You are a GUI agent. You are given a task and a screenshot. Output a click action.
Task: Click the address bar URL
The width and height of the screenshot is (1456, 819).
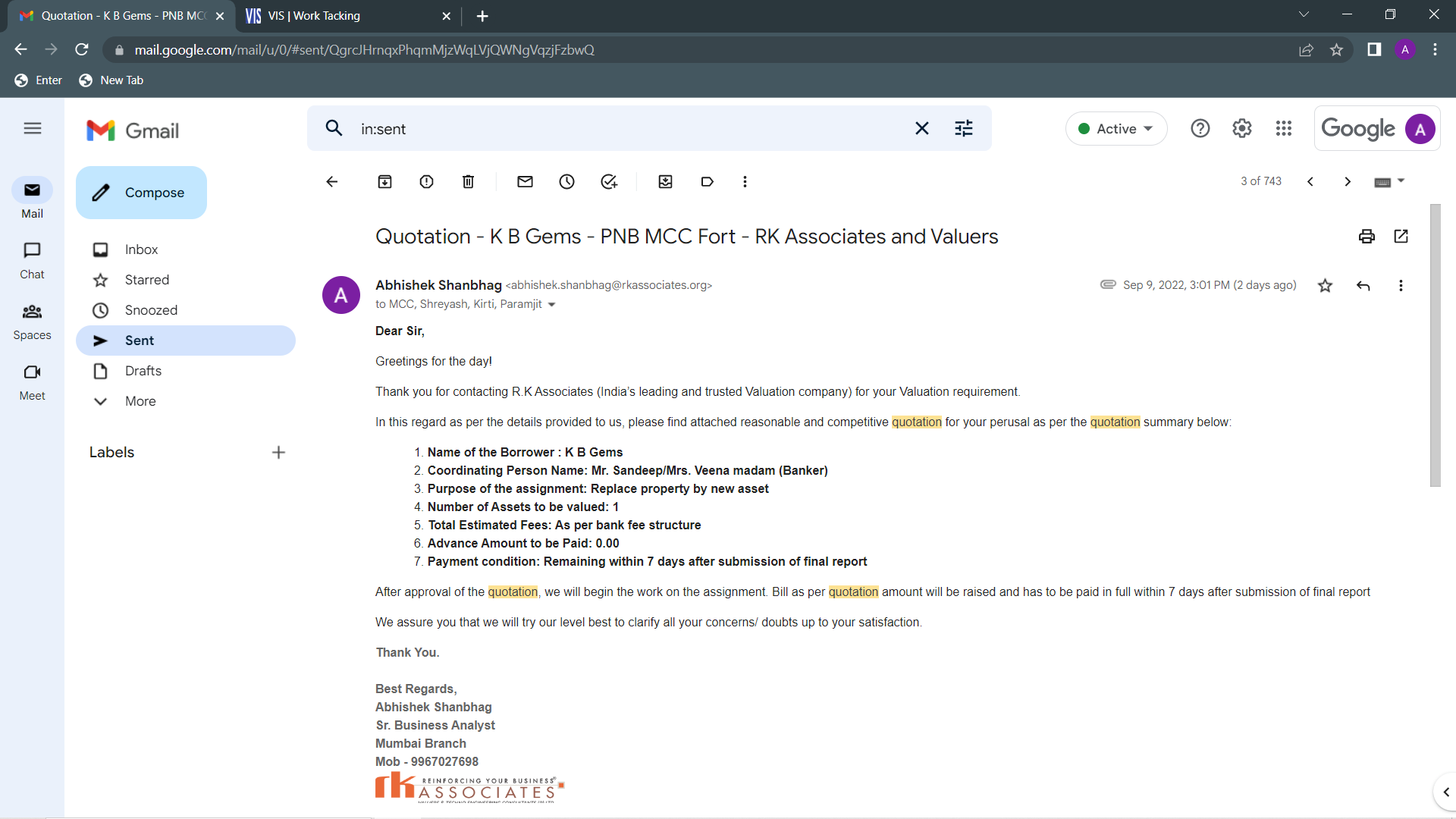point(364,49)
